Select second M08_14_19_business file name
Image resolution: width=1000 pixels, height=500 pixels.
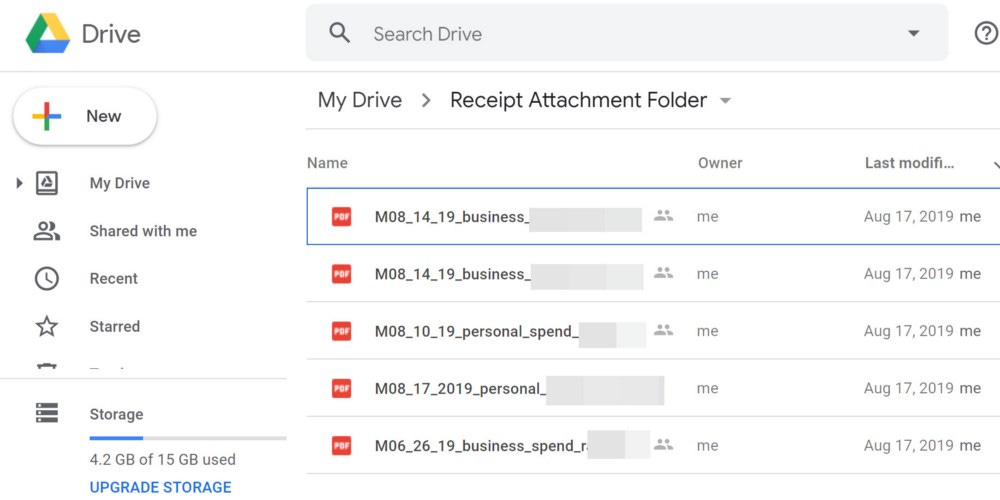click(x=451, y=274)
